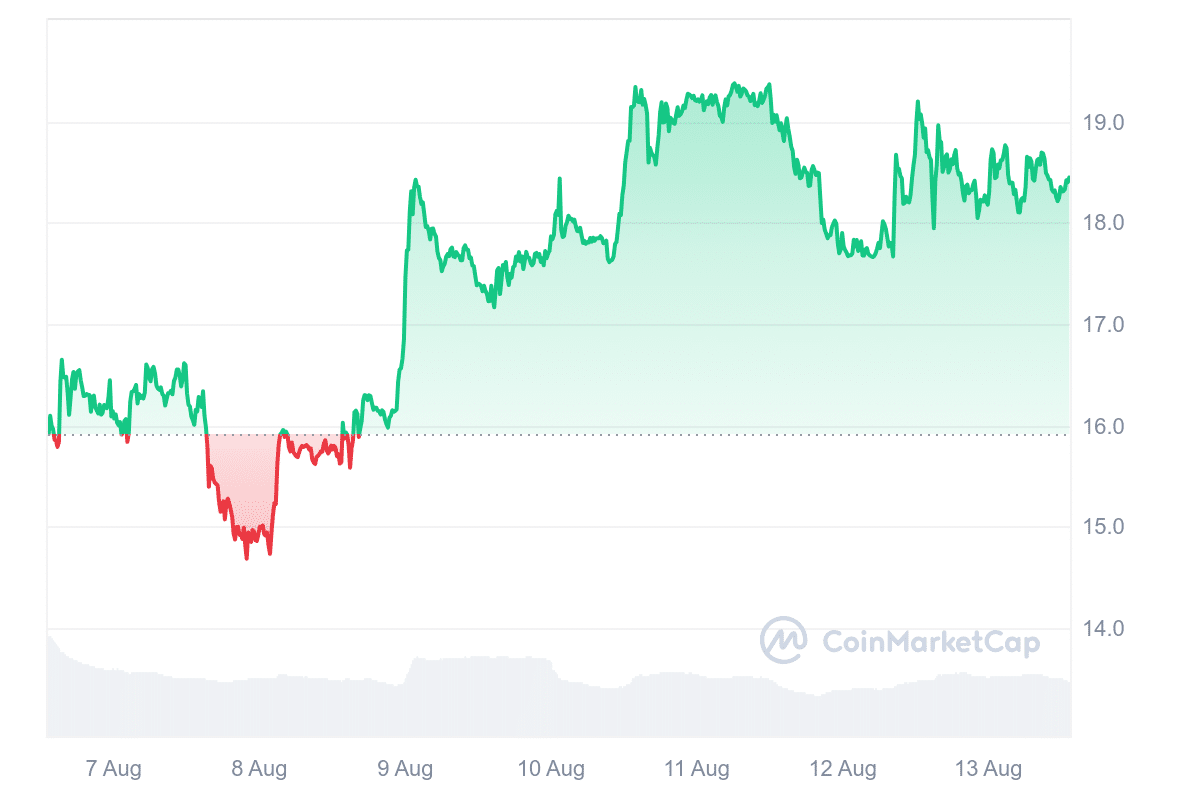This screenshot has height=800, width=1200.
Task: Click the 19.0 price axis label
Action: pos(1104,123)
